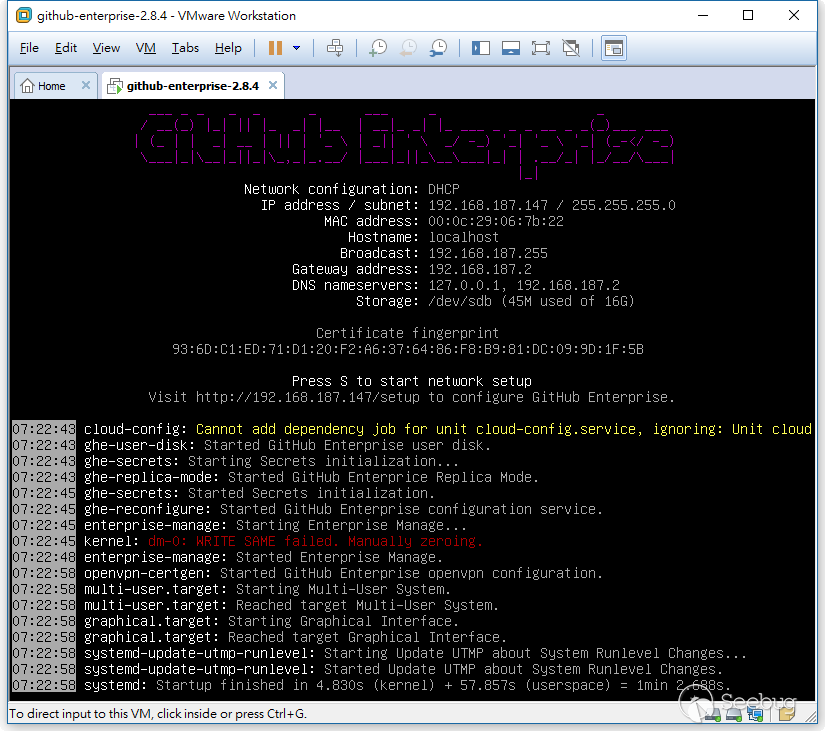Click the Pause virtual machine button
The width and height of the screenshot is (825, 731).
coord(275,48)
